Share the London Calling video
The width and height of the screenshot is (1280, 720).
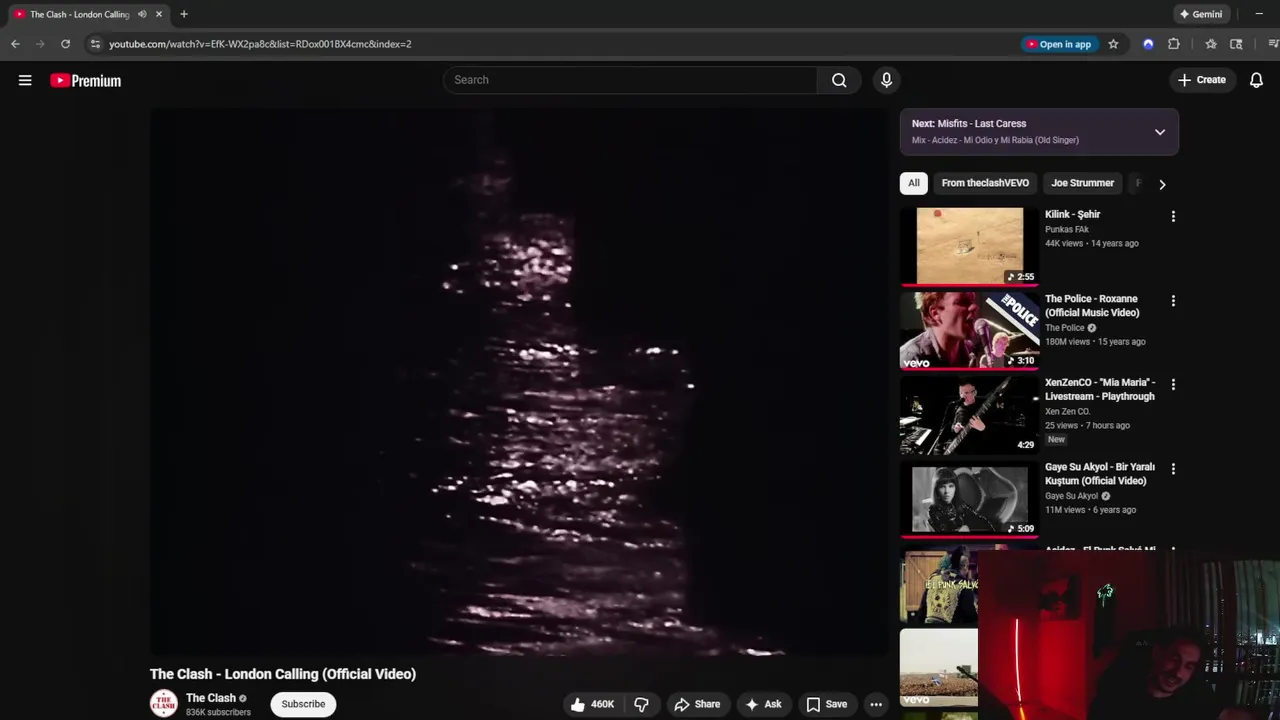697,704
